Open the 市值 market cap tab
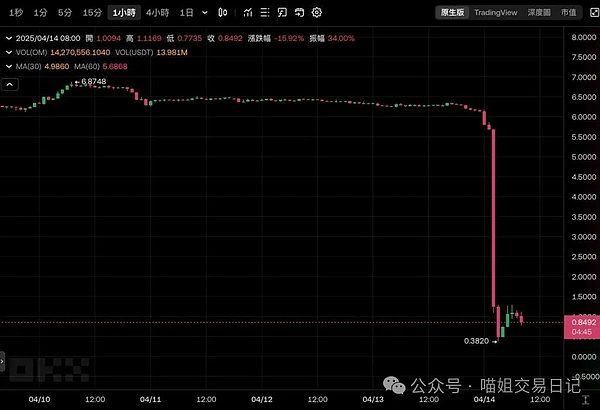This screenshot has width=600, height=410. 571,13
